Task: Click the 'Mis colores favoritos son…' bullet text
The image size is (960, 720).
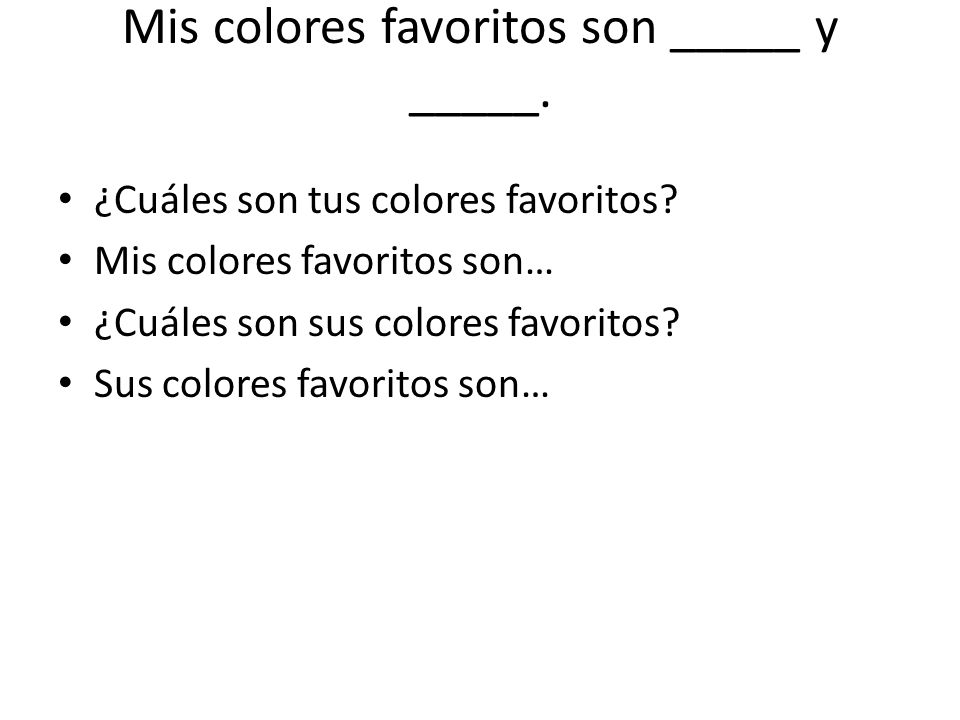Action: pyautogui.click(x=323, y=261)
